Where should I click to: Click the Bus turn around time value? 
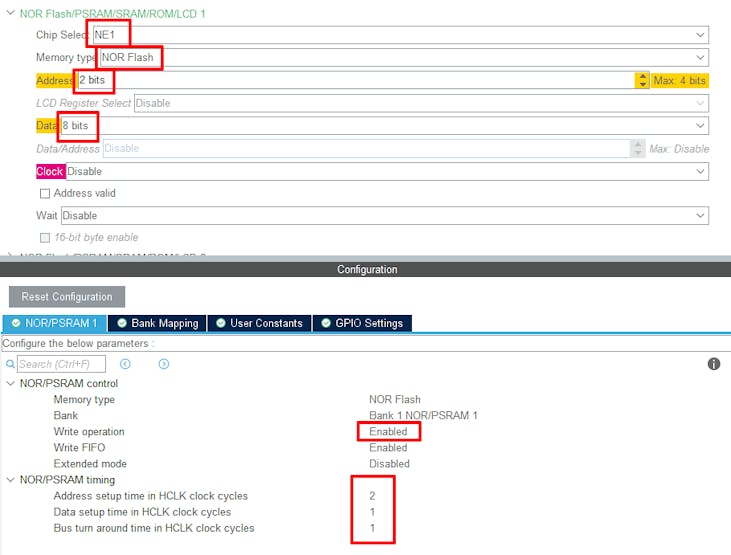(372, 528)
